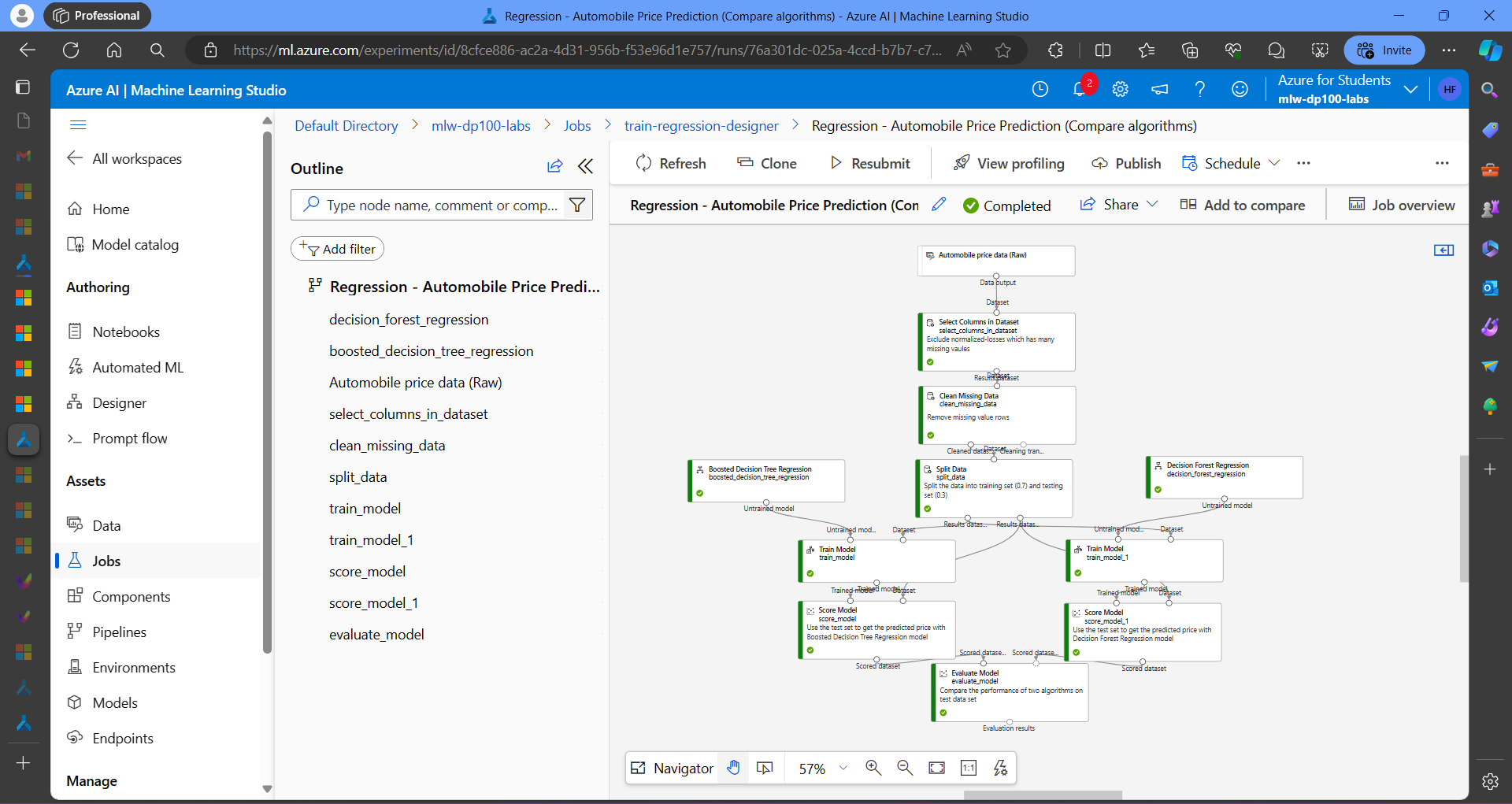Toggle the left navigation hamburger menu
This screenshot has width=1512, height=804.
point(78,125)
